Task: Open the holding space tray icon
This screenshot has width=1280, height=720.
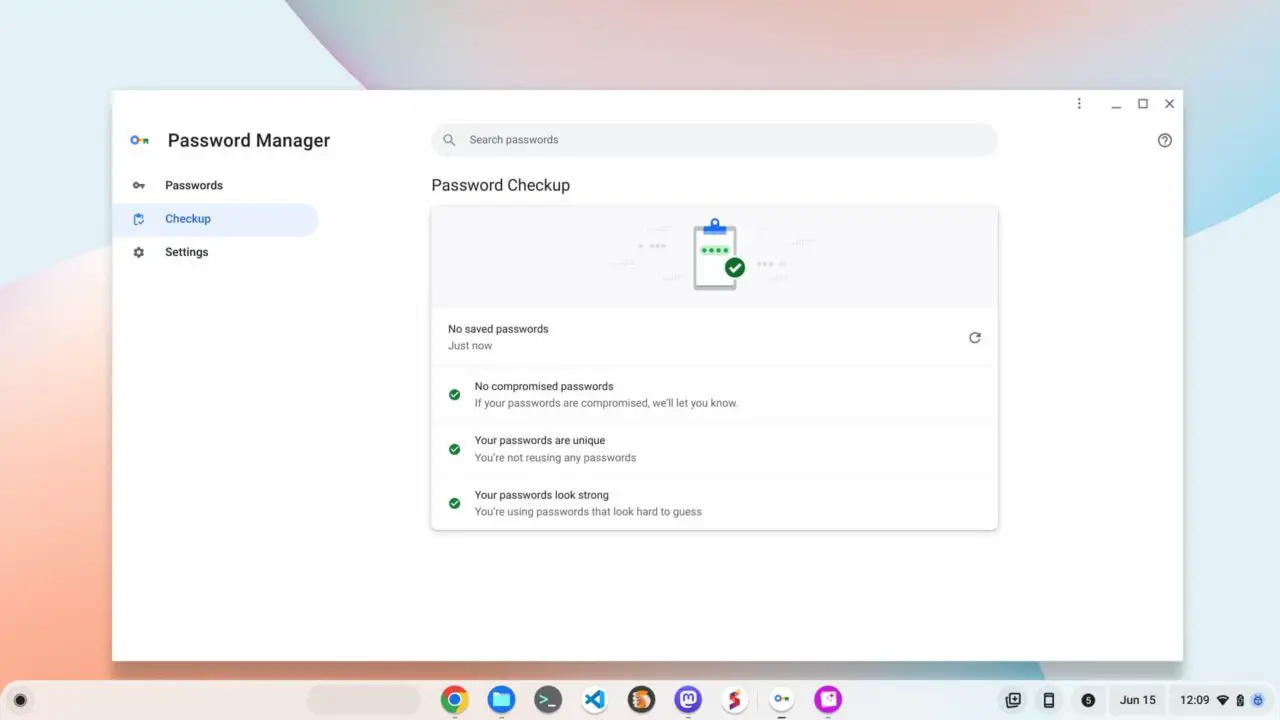Action: click(1013, 700)
